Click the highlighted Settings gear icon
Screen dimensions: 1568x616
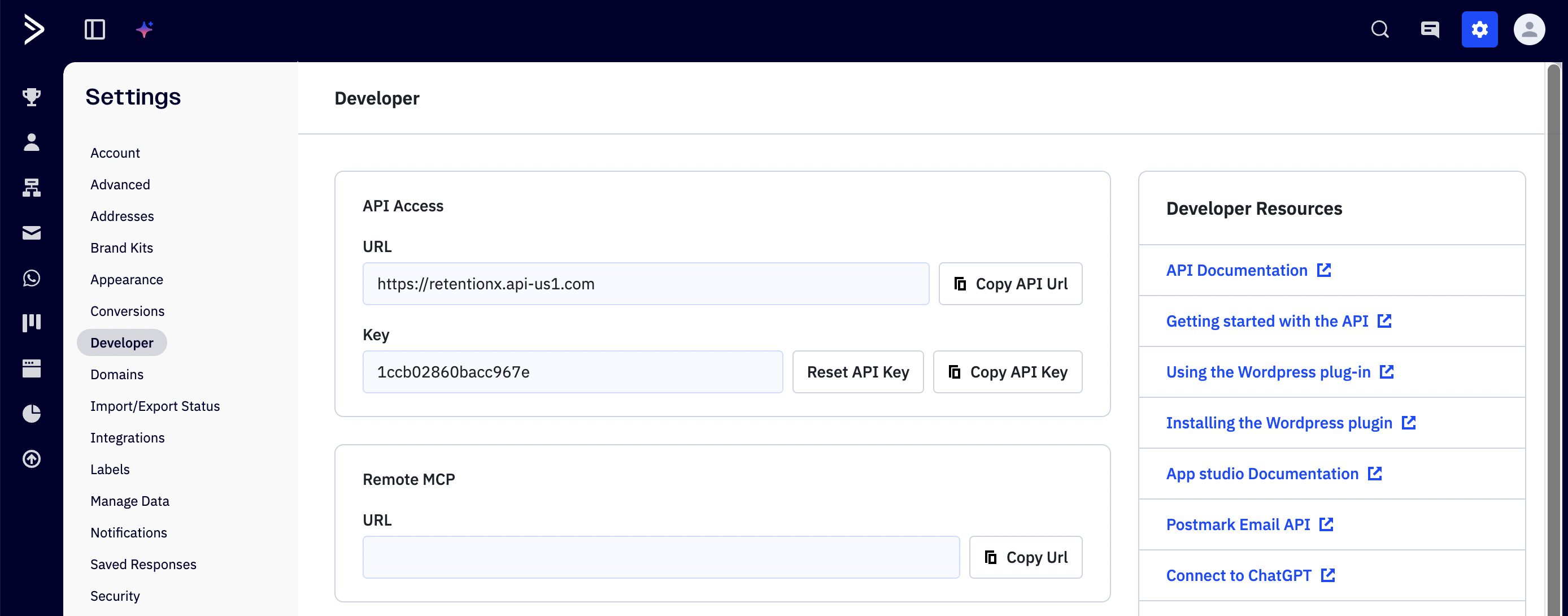pyautogui.click(x=1479, y=29)
